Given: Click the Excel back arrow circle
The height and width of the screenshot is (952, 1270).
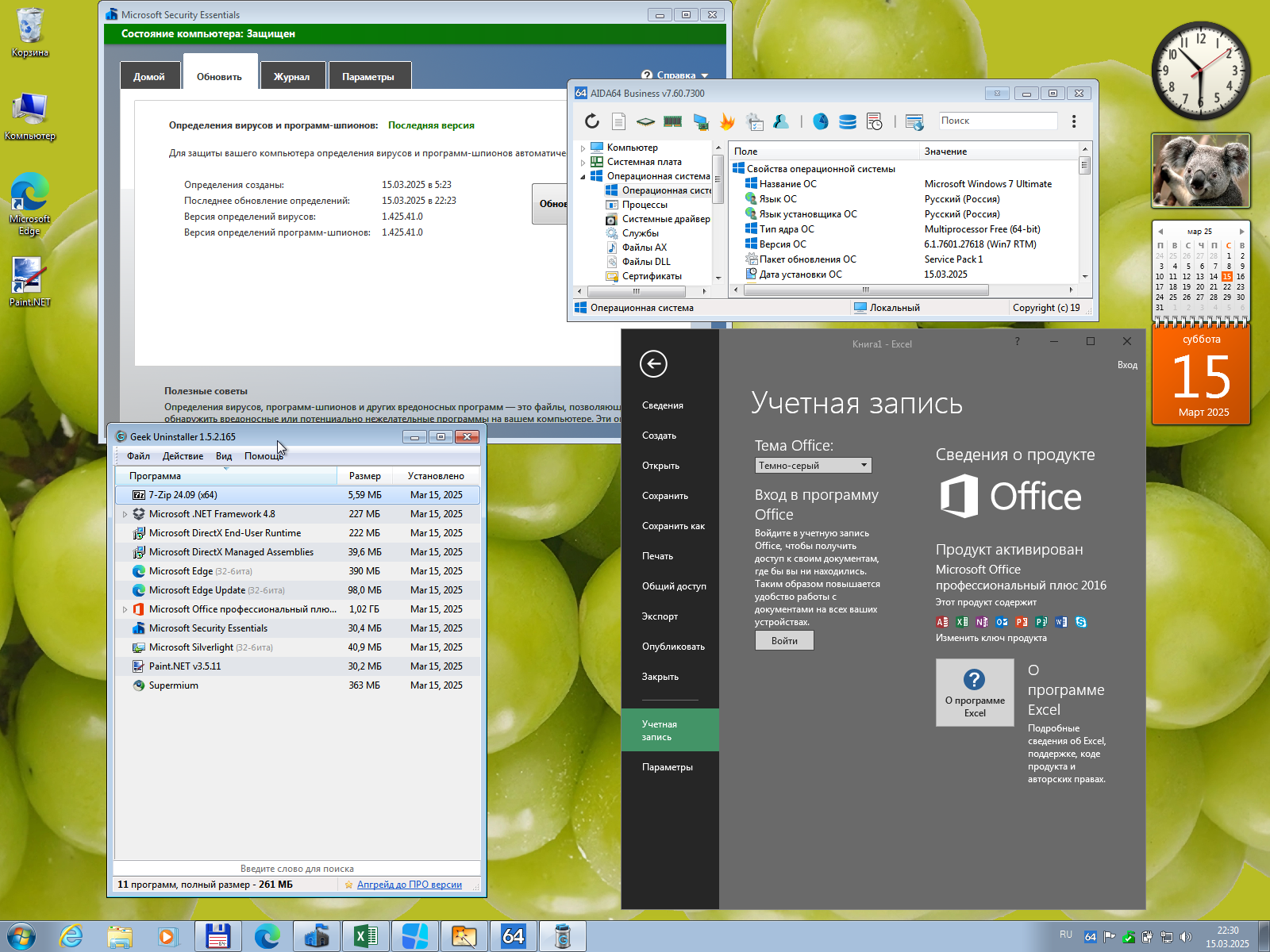Looking at the screenshot, I should coord(653,364).
